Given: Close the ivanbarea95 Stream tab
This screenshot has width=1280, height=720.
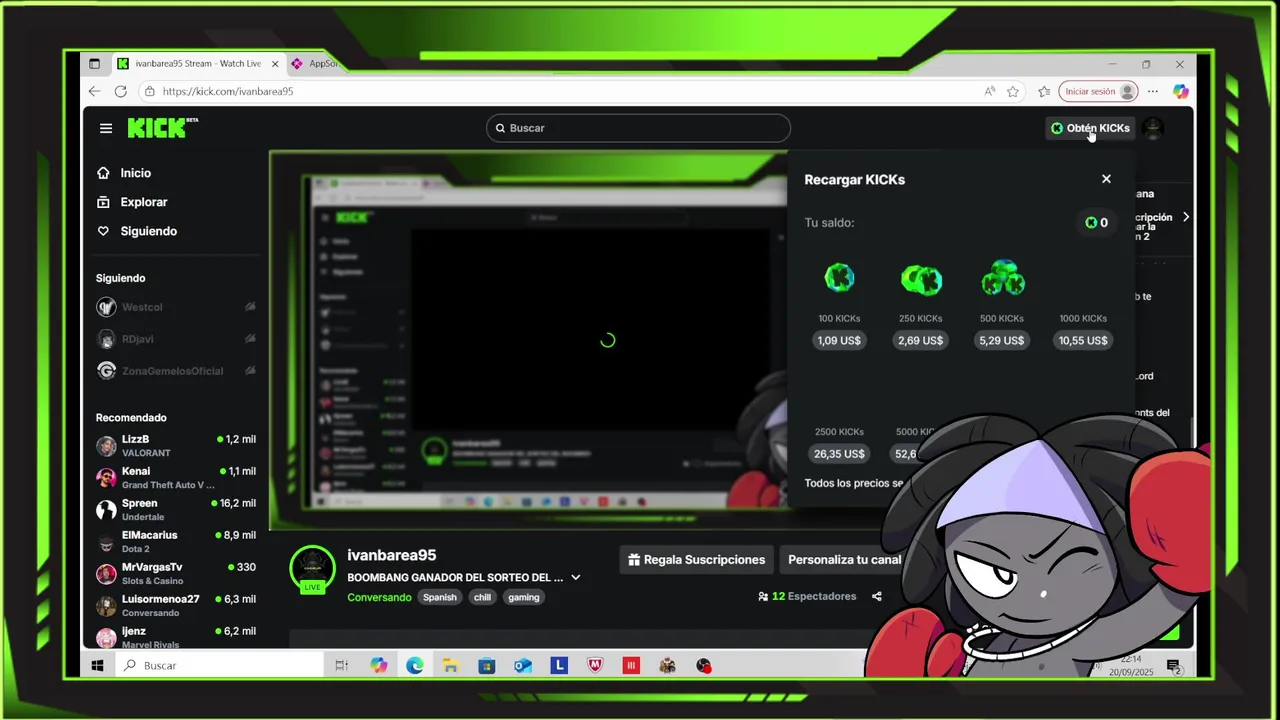Looking at the screenshot, I should pos(275,64).
